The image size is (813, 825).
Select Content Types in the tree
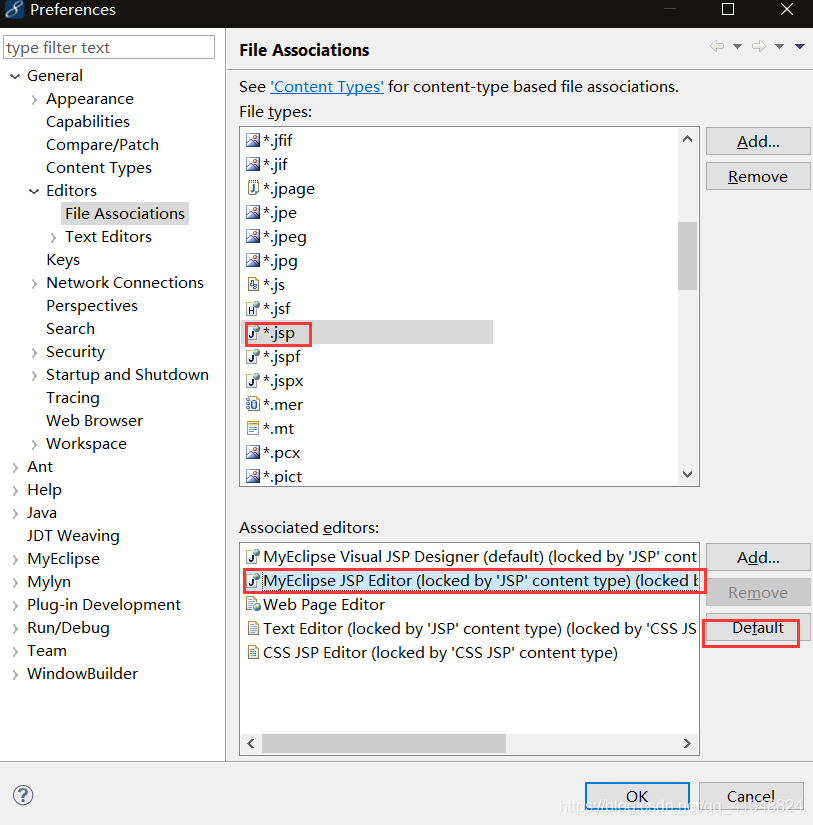click(x=99, y=168)
